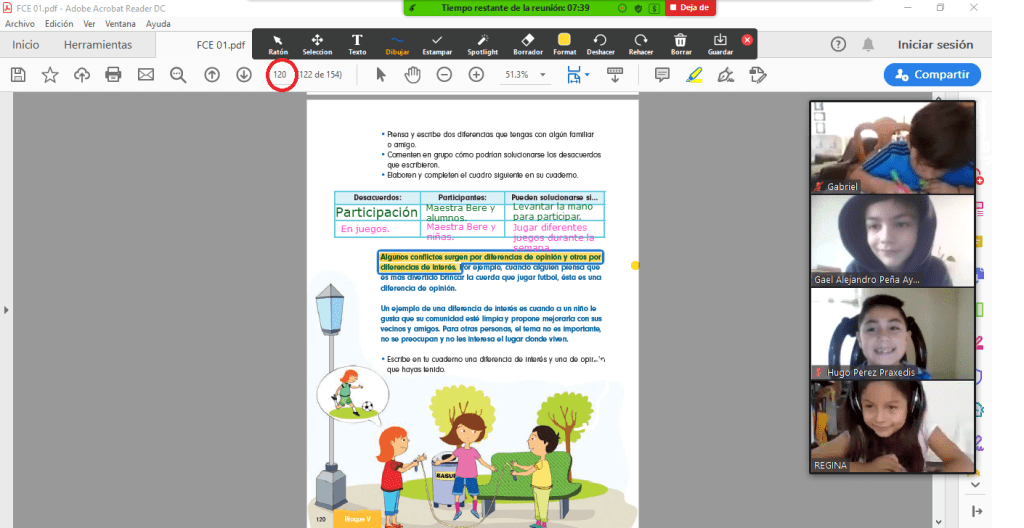Print the PDF using the printer icon

(x=114, y=75)
